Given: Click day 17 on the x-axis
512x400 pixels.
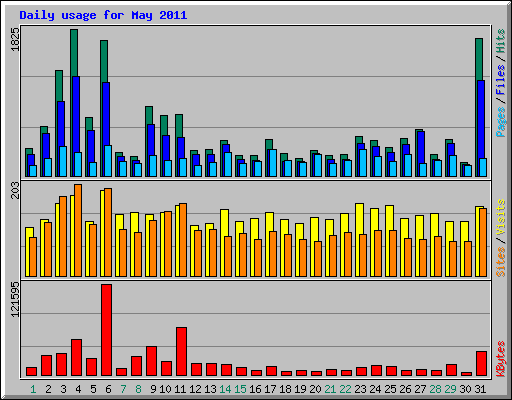Looking at the screenshot, I should (270, 389).
